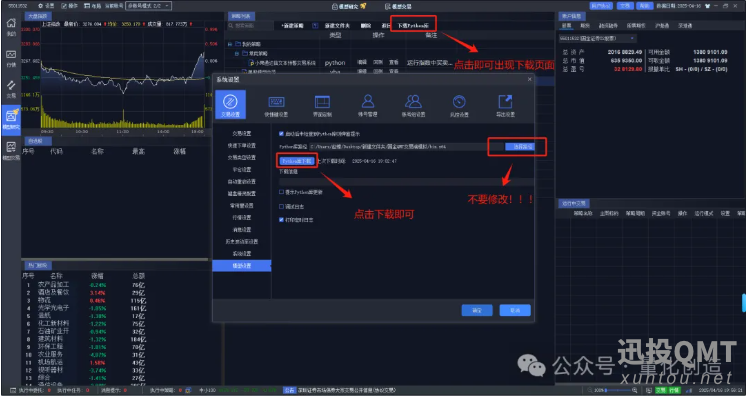Open the keyboard shortcut settings icon
The width and height of the screenshot is (747, 397).
click(x=276, y=106)
